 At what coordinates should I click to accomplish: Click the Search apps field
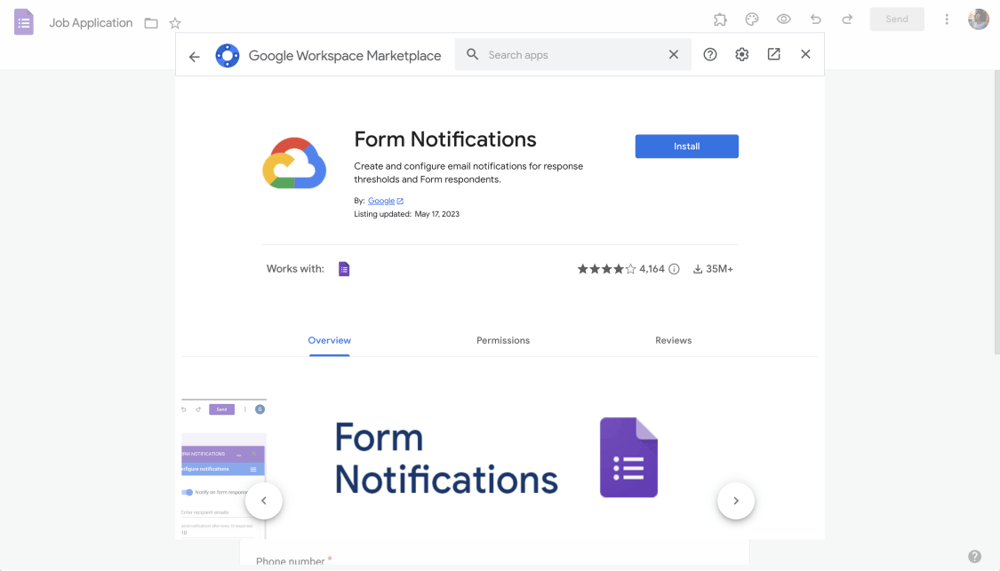pyautogui.click(x=573, y=55)
